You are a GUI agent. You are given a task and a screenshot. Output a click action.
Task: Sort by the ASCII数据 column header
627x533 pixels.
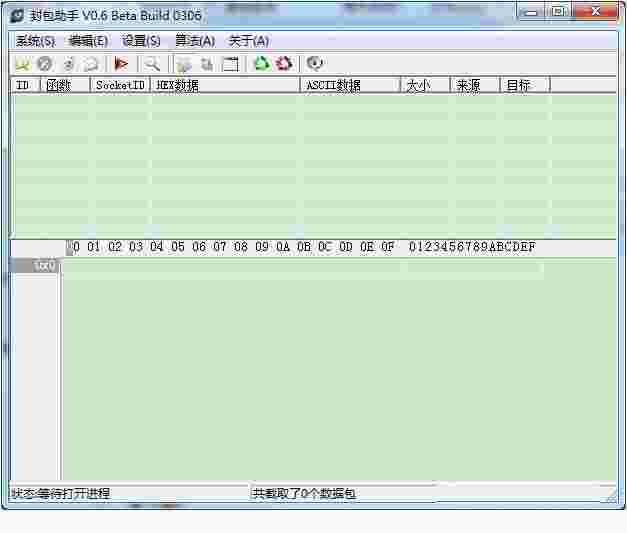point(350,85)
